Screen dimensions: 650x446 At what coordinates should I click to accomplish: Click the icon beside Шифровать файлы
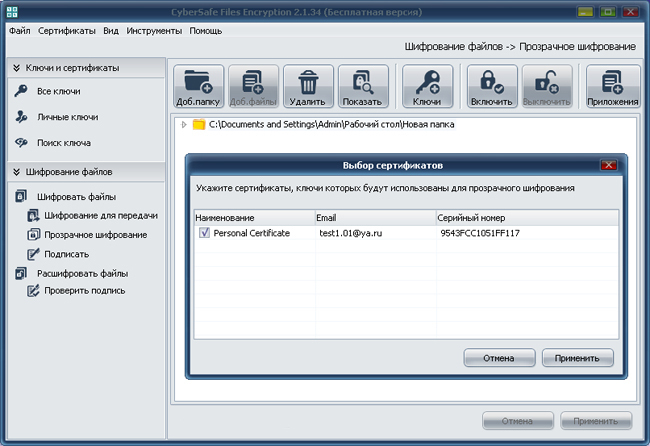21,196
